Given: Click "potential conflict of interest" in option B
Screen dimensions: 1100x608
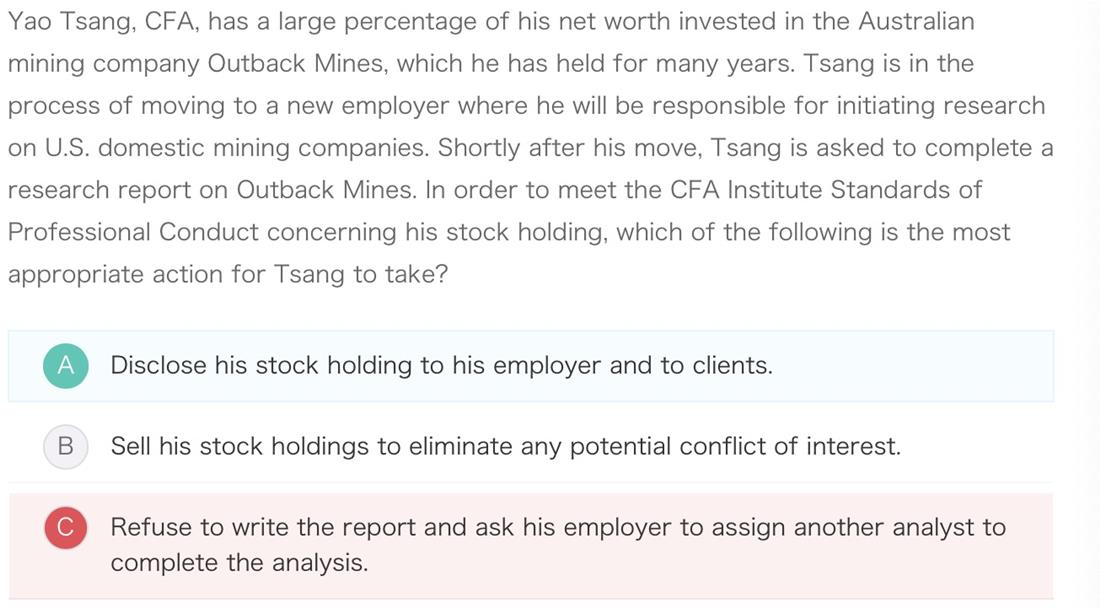Looking at the screenshot, I should (735, 446).
